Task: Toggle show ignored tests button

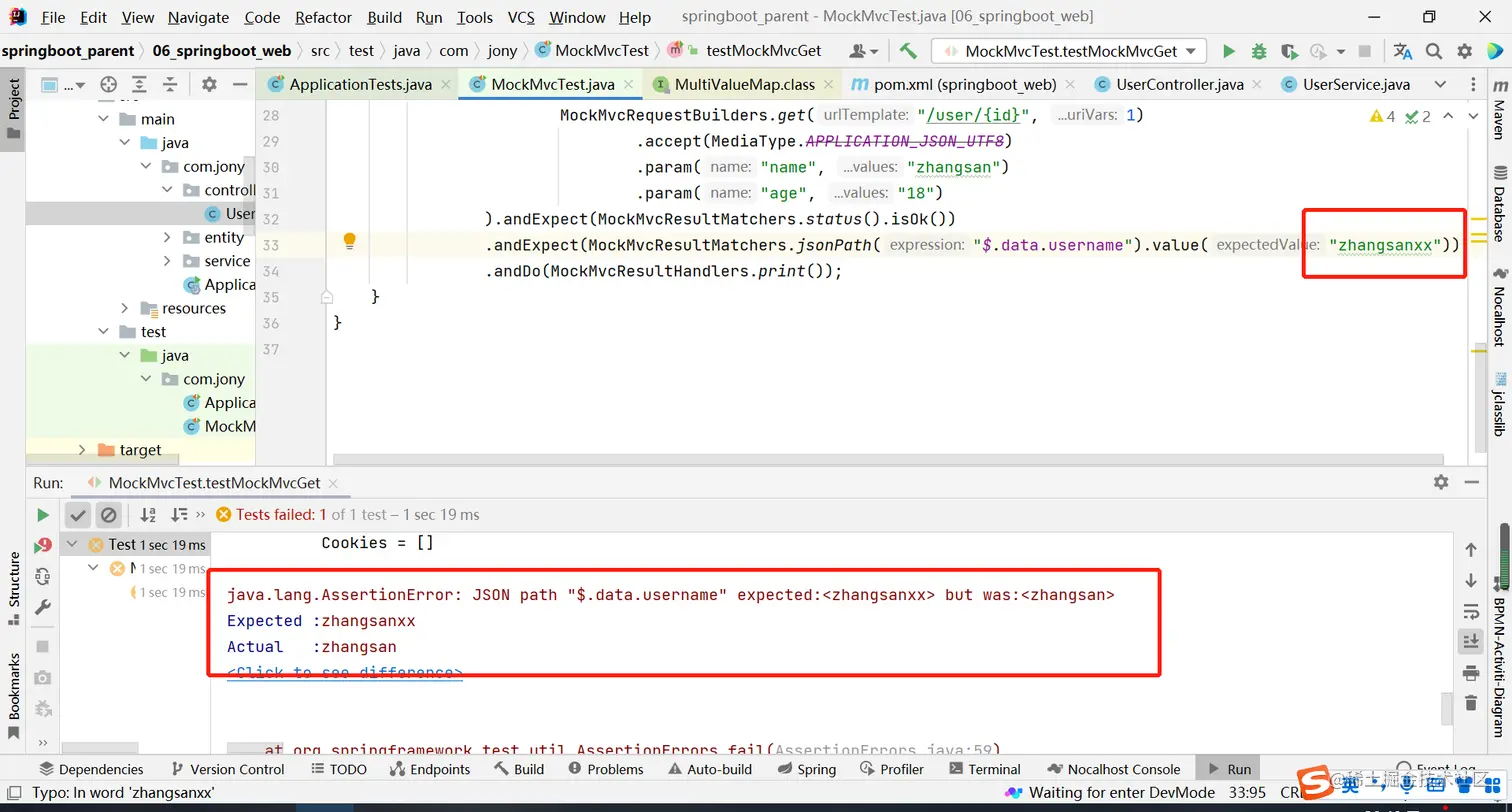Action: pos(108,515)
